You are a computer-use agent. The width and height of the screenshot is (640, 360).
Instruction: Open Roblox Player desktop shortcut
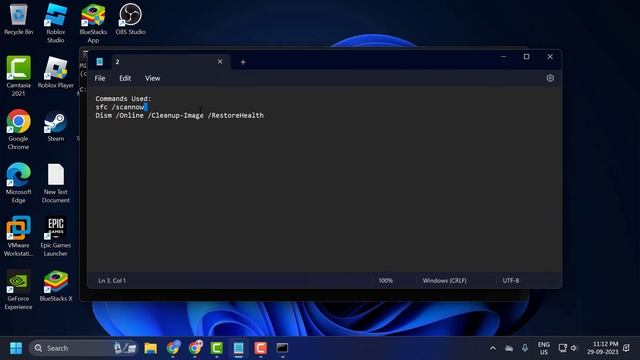[x=56, y=73]
